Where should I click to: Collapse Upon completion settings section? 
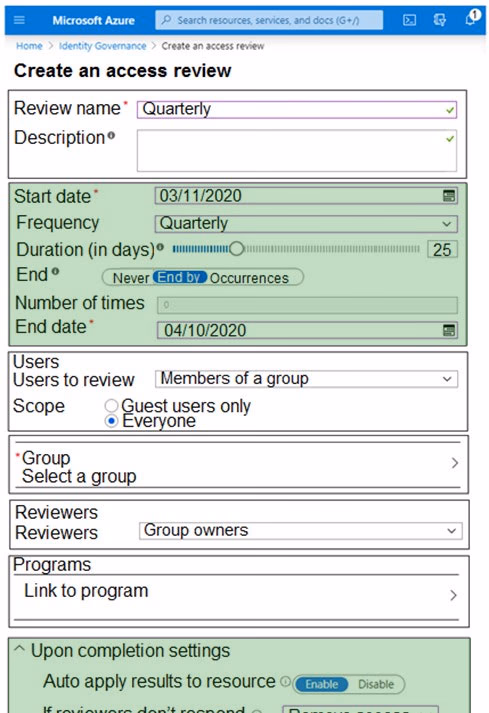click(x=19, y=649)
